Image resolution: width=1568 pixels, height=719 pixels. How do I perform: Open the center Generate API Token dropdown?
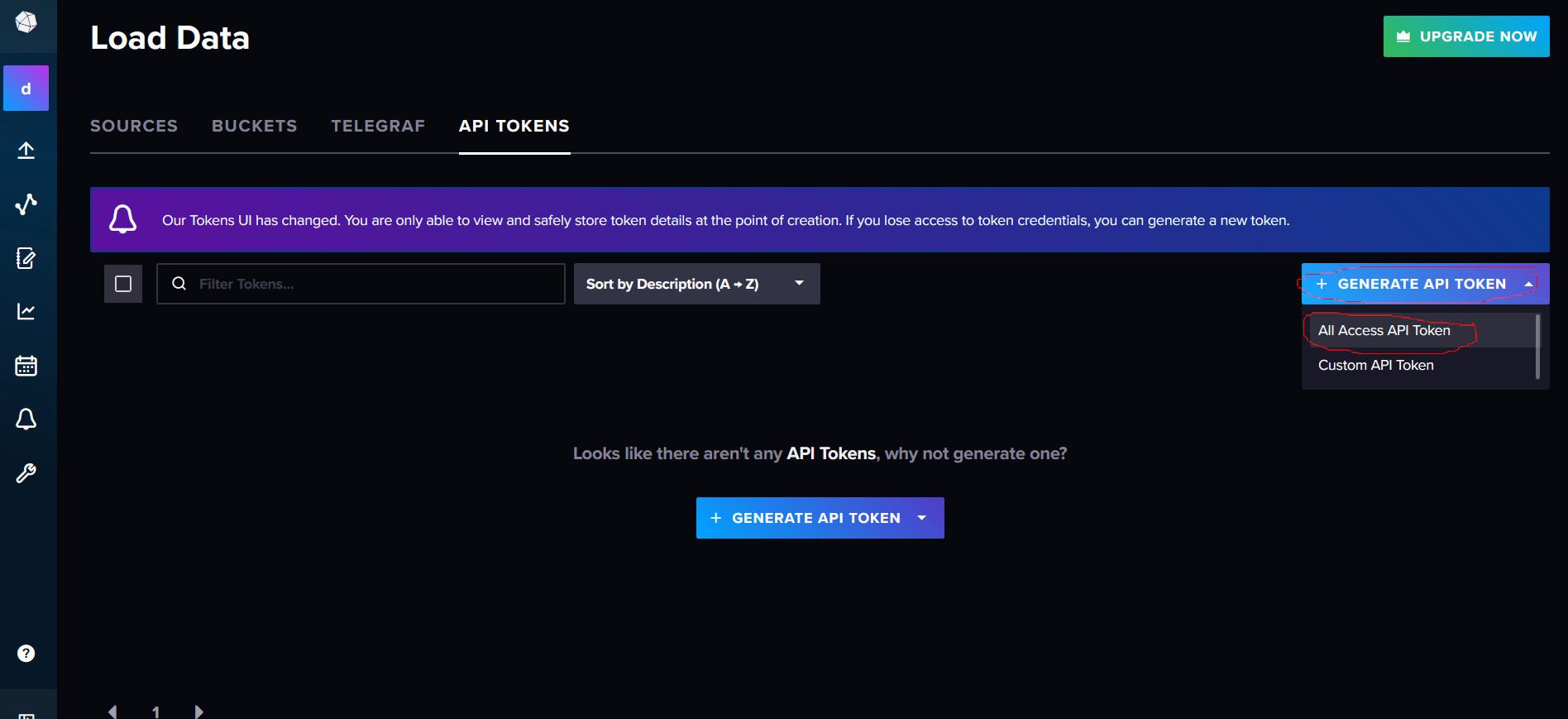tap(820, 518)
